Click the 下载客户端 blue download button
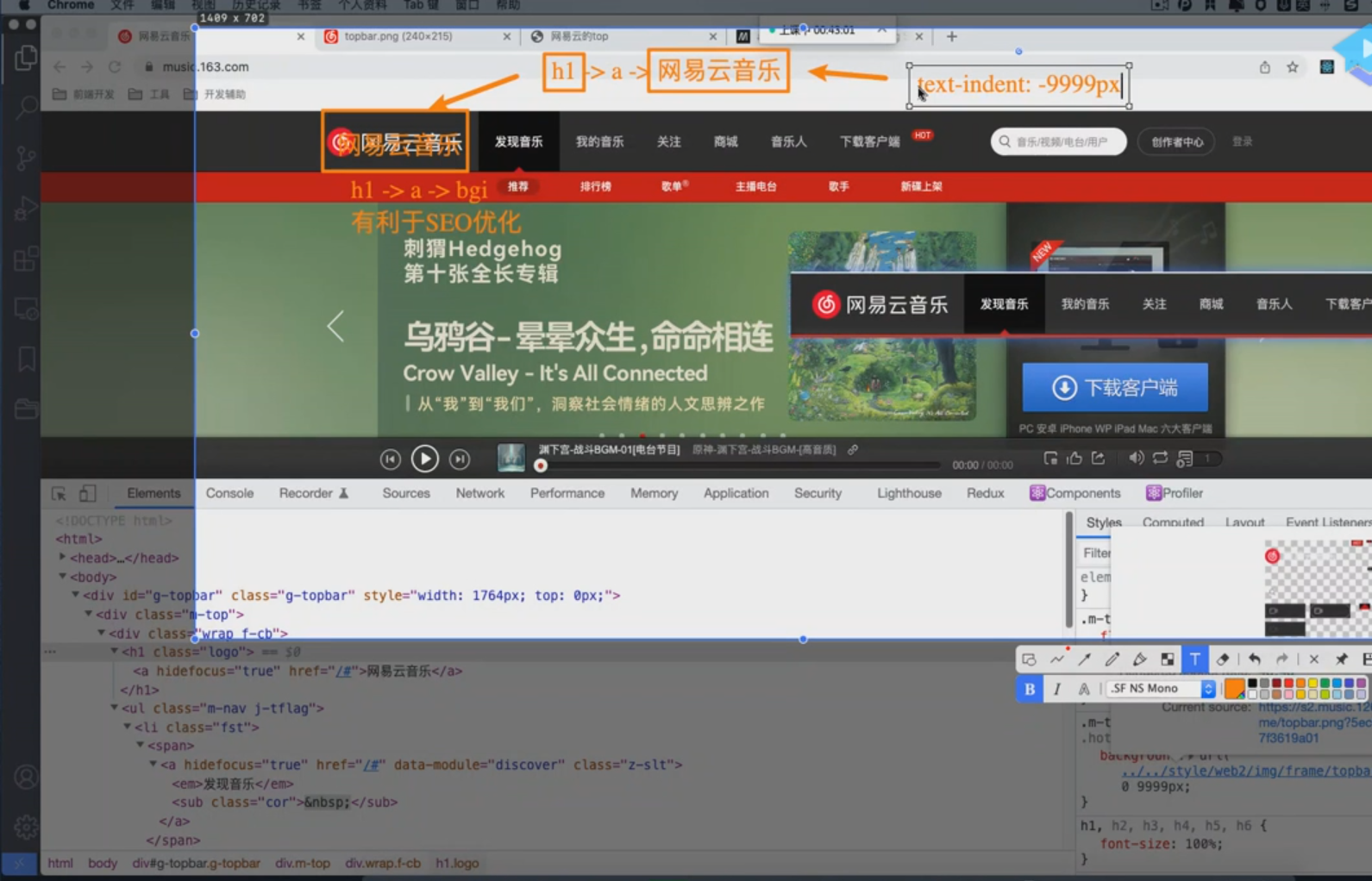The image size is (1372, 881). (x=1115, y=387)
